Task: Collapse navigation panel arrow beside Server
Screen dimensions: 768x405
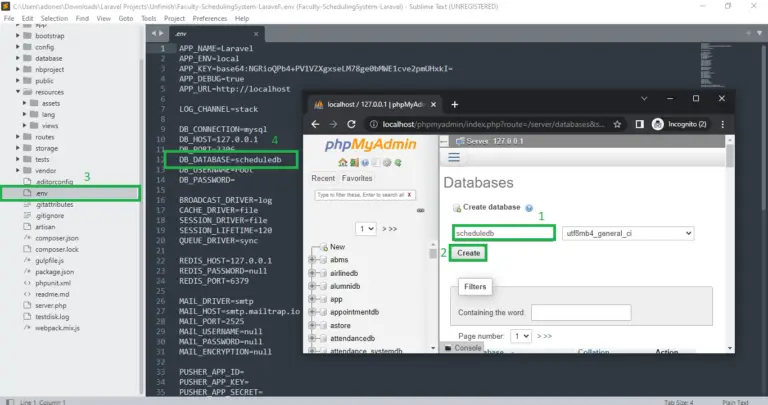Action: (x=444, y=141)
